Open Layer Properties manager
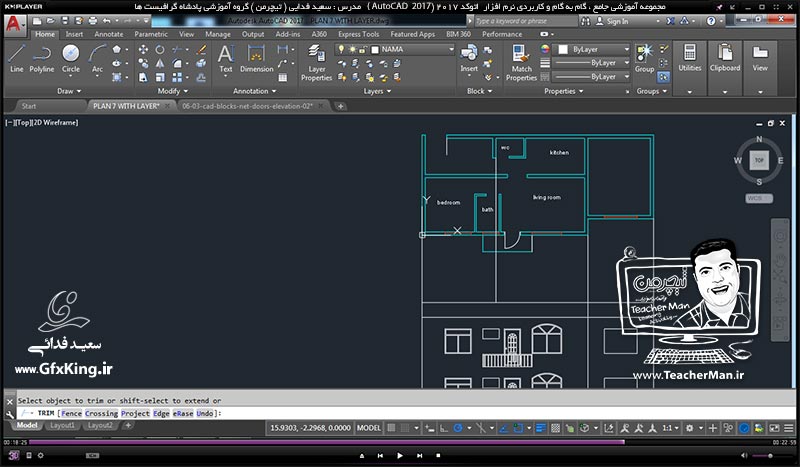 316,63
